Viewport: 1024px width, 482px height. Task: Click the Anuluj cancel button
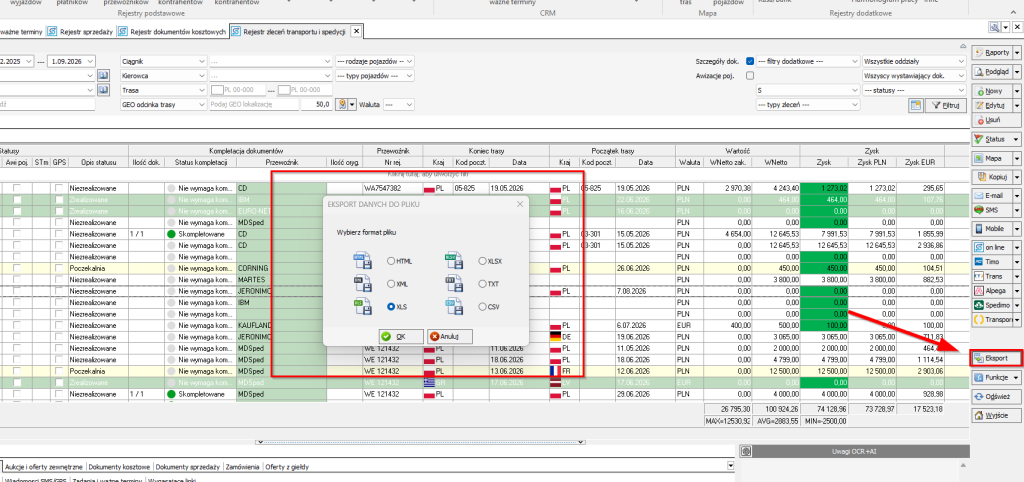click(x=449, y=336)
